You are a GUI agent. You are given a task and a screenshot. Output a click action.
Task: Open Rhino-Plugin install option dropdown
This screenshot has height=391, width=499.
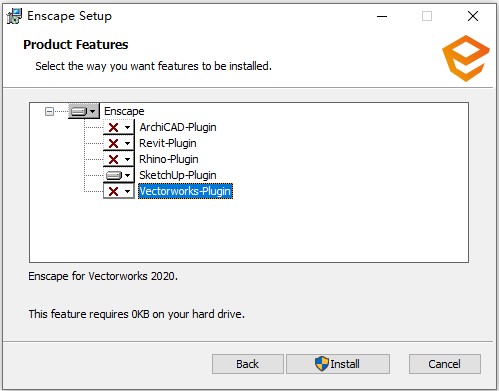(119, 159)
